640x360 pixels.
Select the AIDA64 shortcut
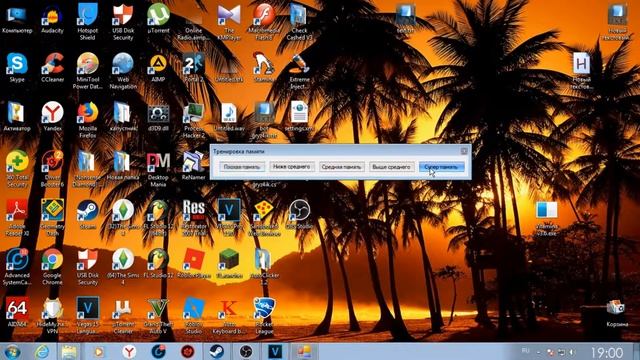[x=17, y=313]
